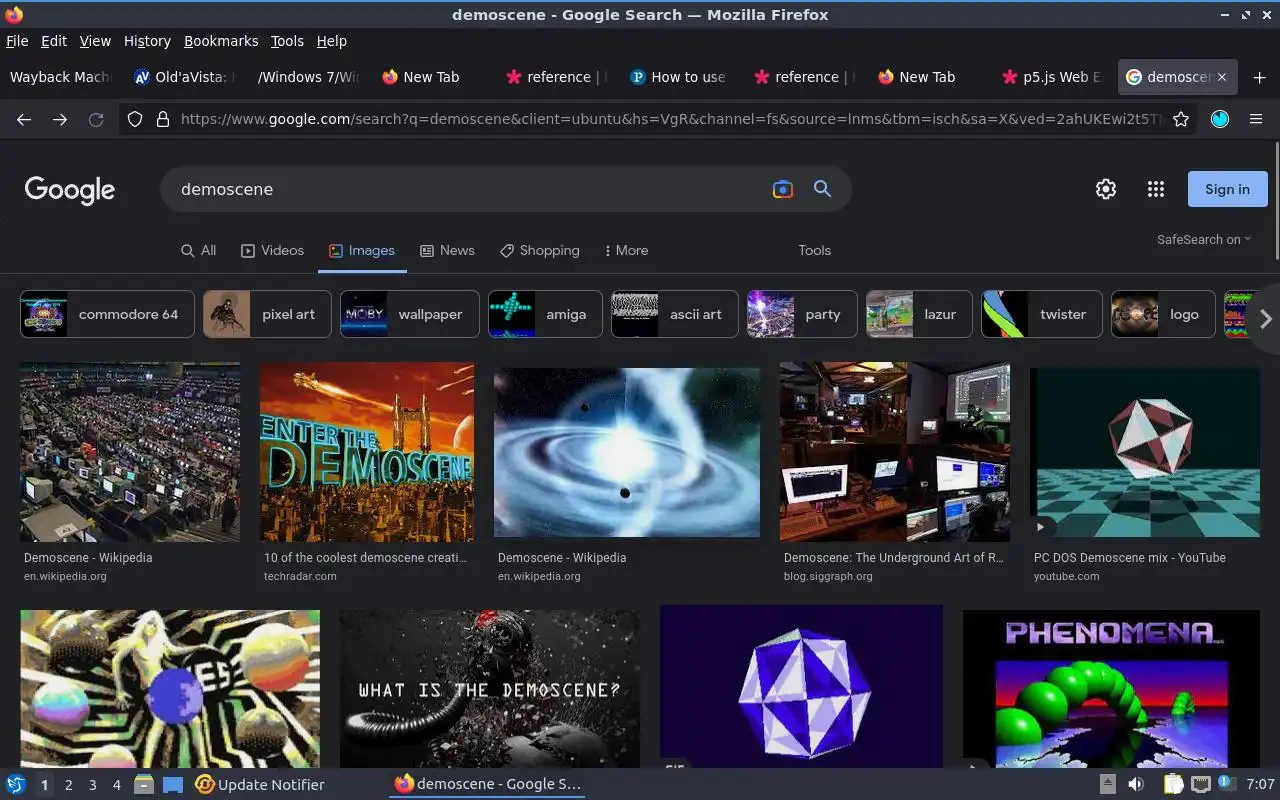Open the SafeSearch on dropdown

1204,240
